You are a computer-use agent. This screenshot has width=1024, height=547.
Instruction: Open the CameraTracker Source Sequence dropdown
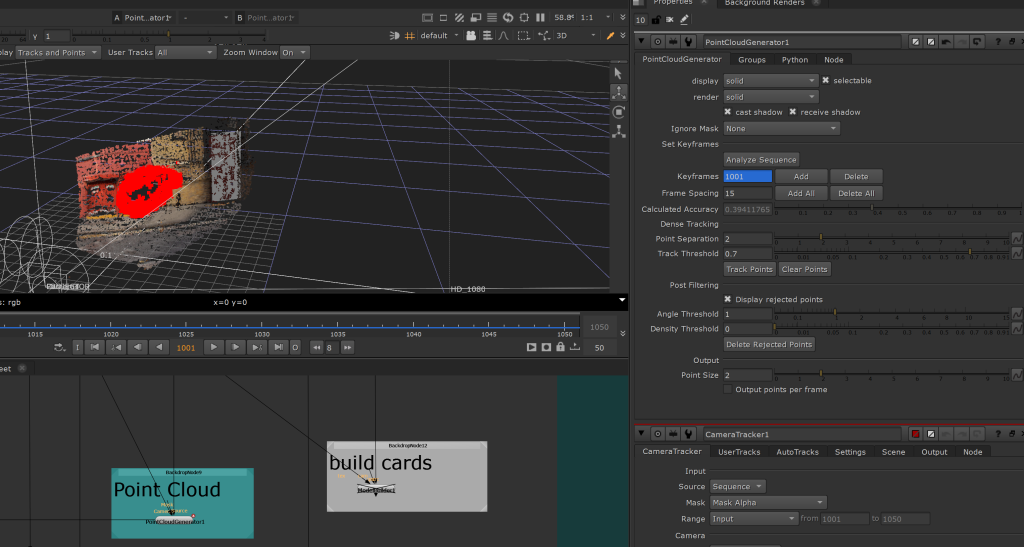pos(737,486)
